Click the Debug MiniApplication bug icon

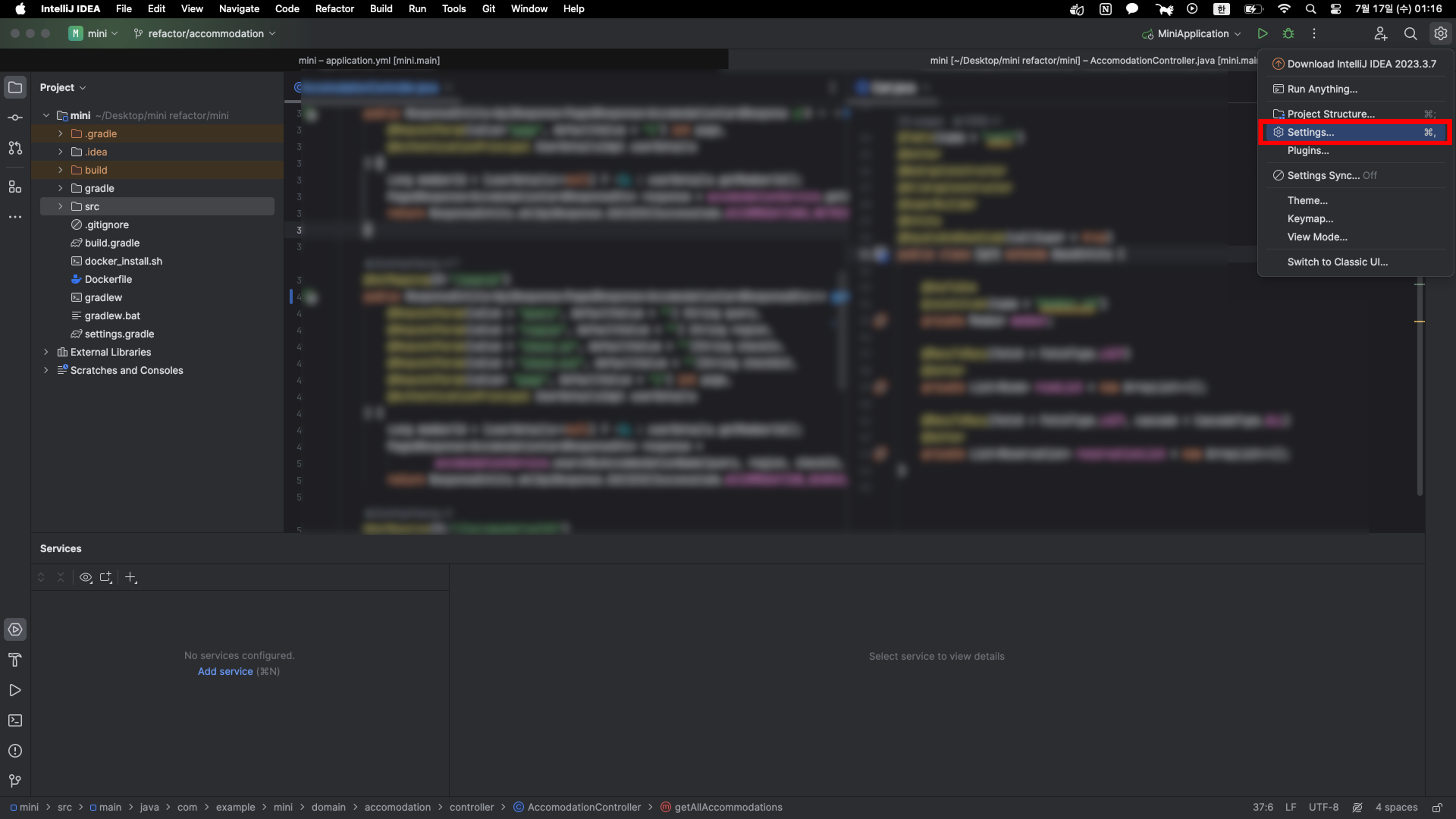tap(1288, 34)
